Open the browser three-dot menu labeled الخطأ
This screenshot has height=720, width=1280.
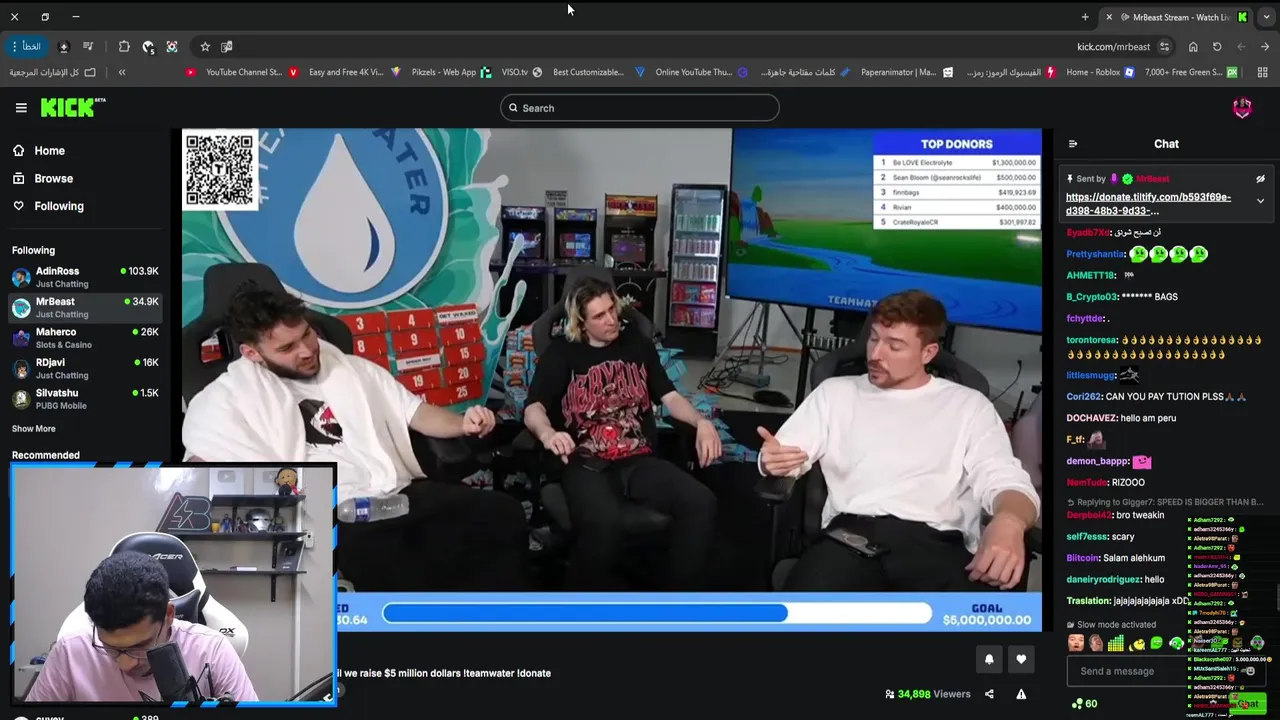point(25,47)
